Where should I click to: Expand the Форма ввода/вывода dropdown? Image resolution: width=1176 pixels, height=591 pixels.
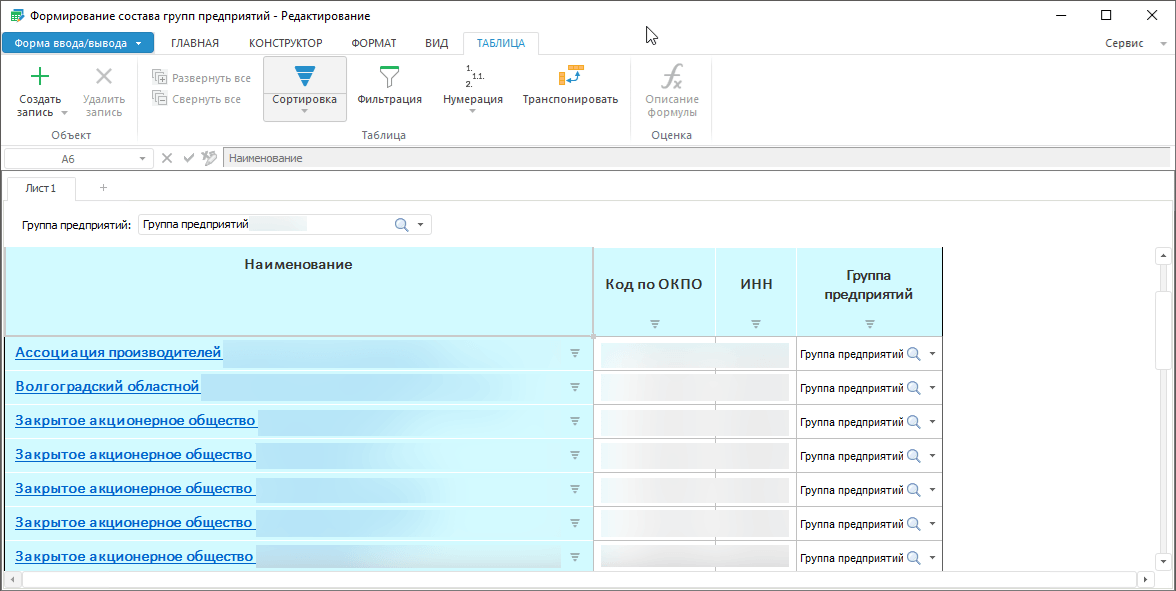coord(138,43)
